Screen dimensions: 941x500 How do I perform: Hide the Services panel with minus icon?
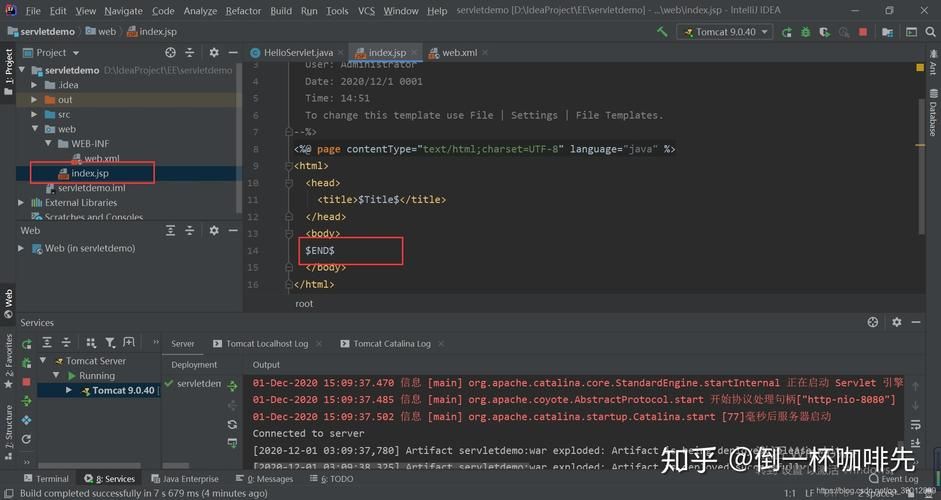point(916,322)
